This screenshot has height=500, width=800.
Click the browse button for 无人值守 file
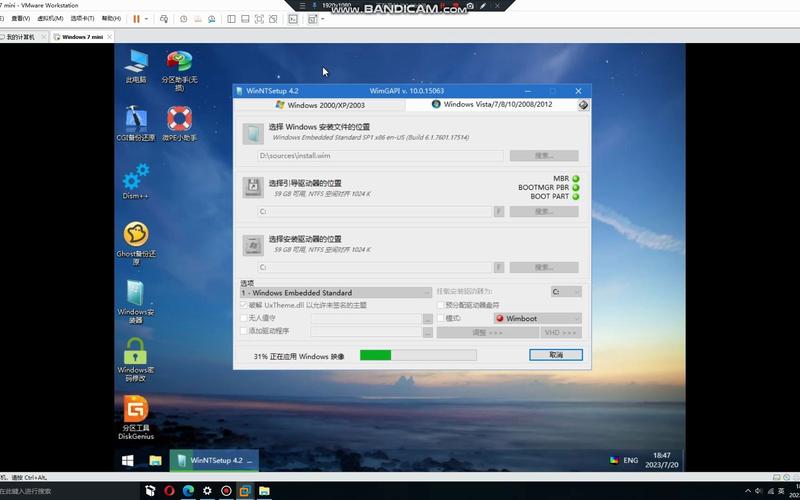tap(428, 319)
